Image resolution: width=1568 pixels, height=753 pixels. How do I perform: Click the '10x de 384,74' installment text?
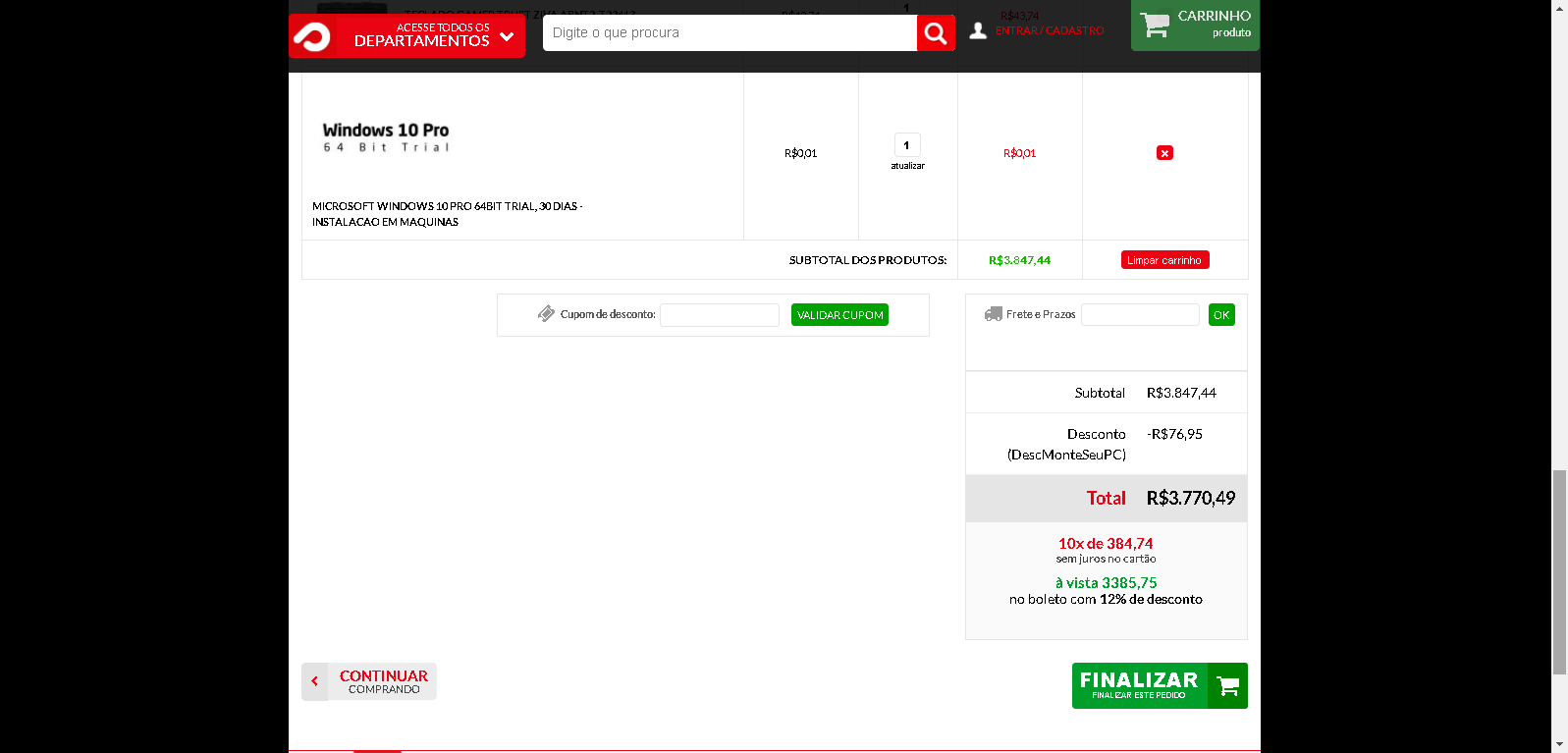coord(1106,543)
